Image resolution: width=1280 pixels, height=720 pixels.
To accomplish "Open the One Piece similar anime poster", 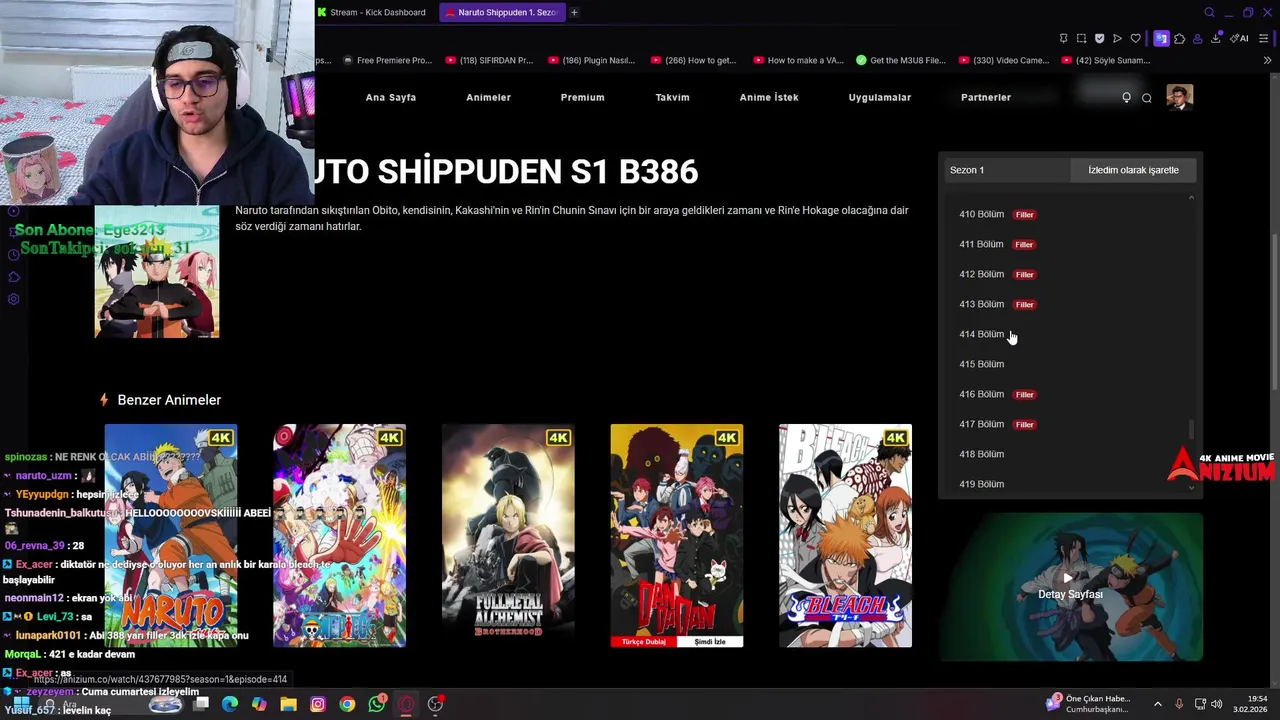I will pos(340,536).
